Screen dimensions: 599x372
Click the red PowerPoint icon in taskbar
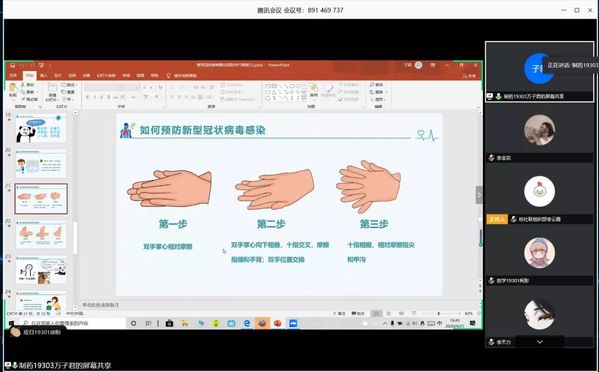click(277, 323)
